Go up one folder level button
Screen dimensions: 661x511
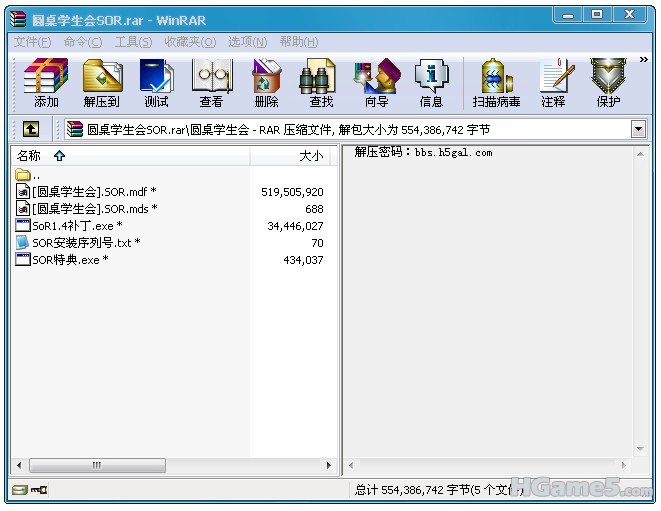(x=31, y=129)
